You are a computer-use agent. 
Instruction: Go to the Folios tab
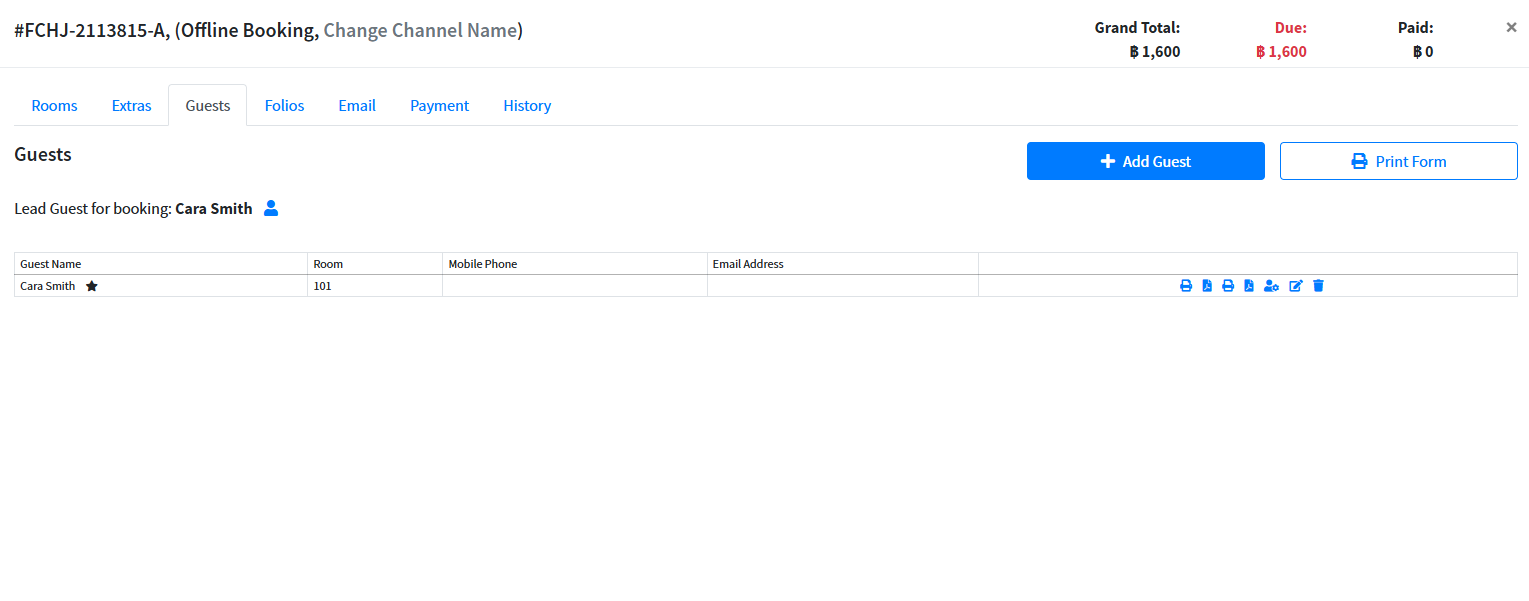pos(284,105)
